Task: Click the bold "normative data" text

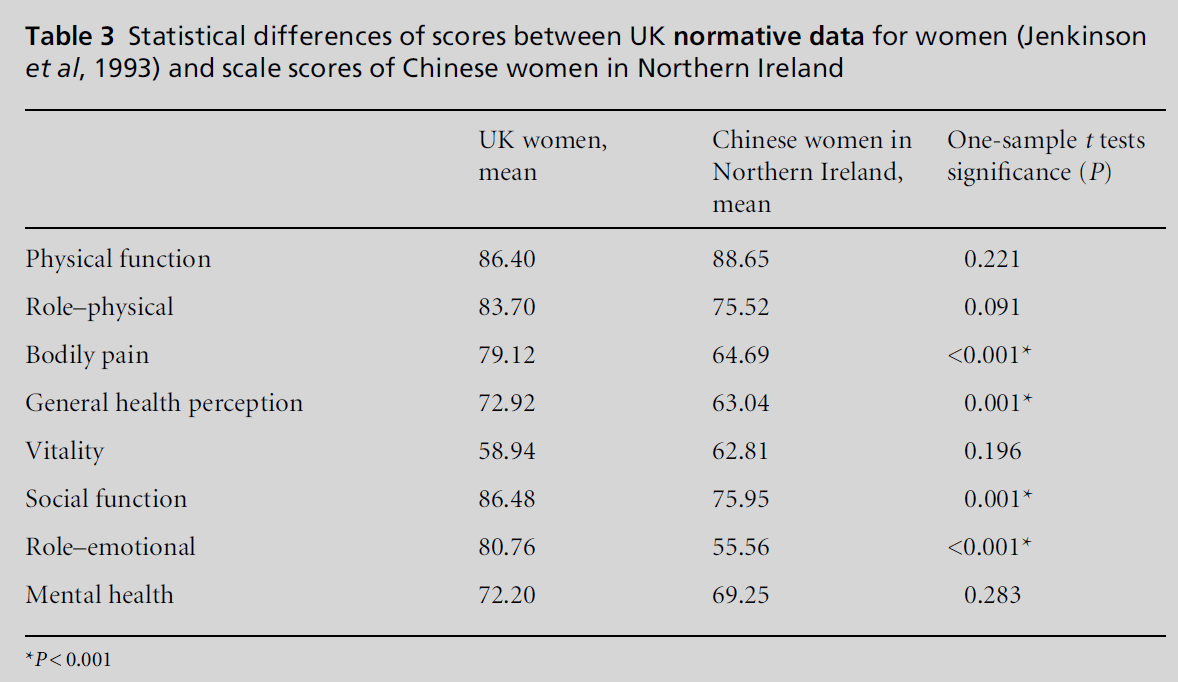Action: click(x=769, y=38)
